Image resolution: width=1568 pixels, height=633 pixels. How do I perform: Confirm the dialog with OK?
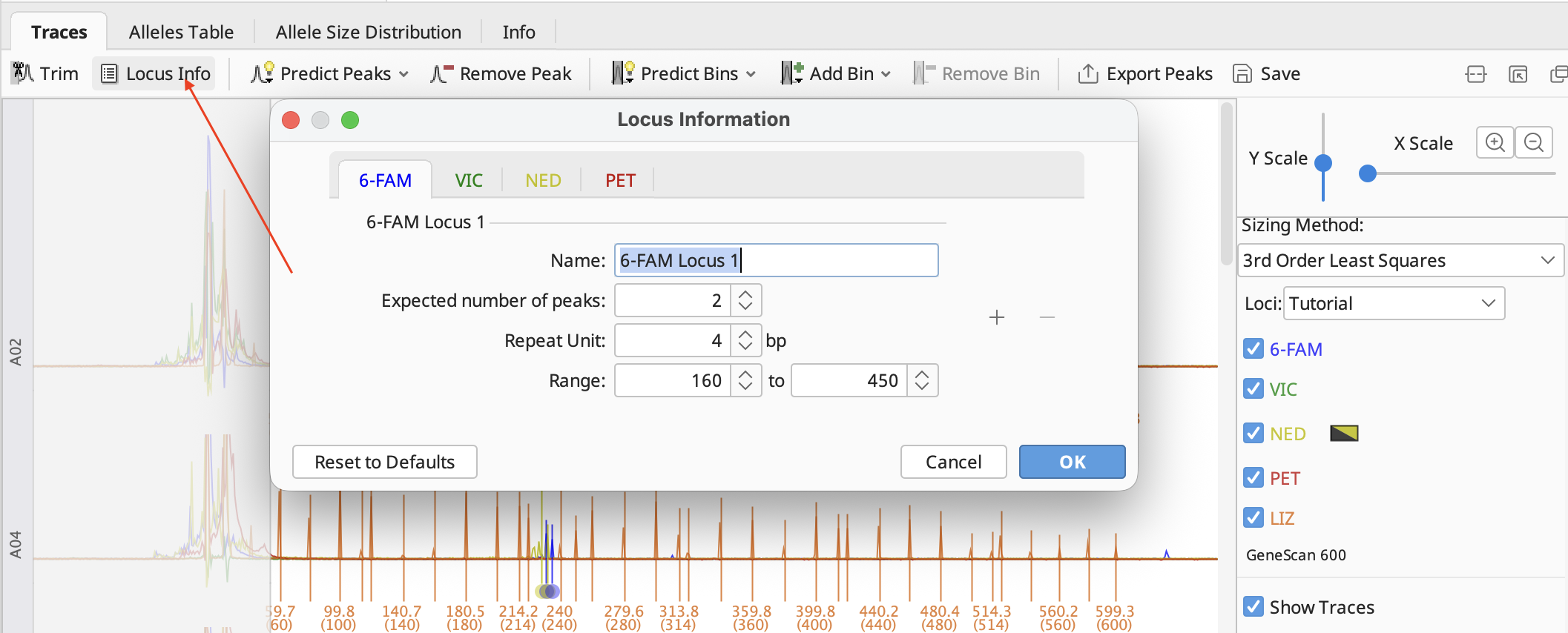(1072, 462)
